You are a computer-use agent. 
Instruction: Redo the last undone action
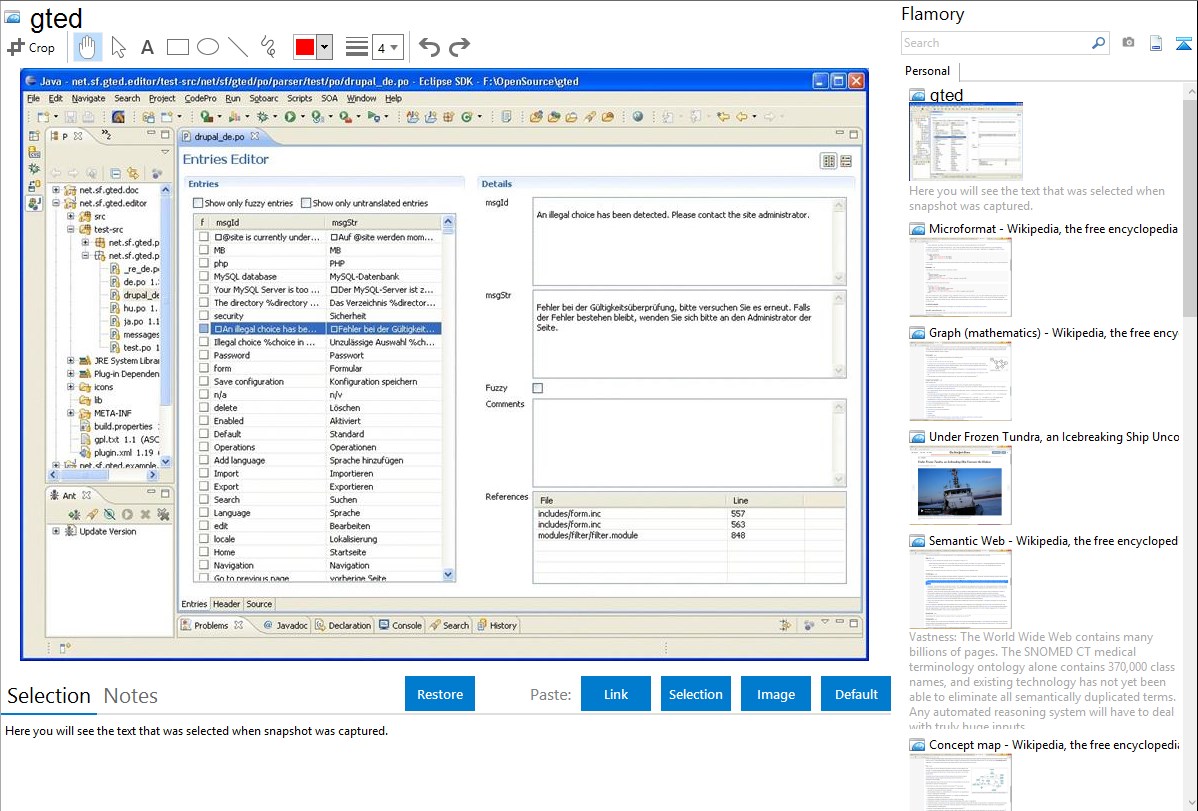click(459, 47)
